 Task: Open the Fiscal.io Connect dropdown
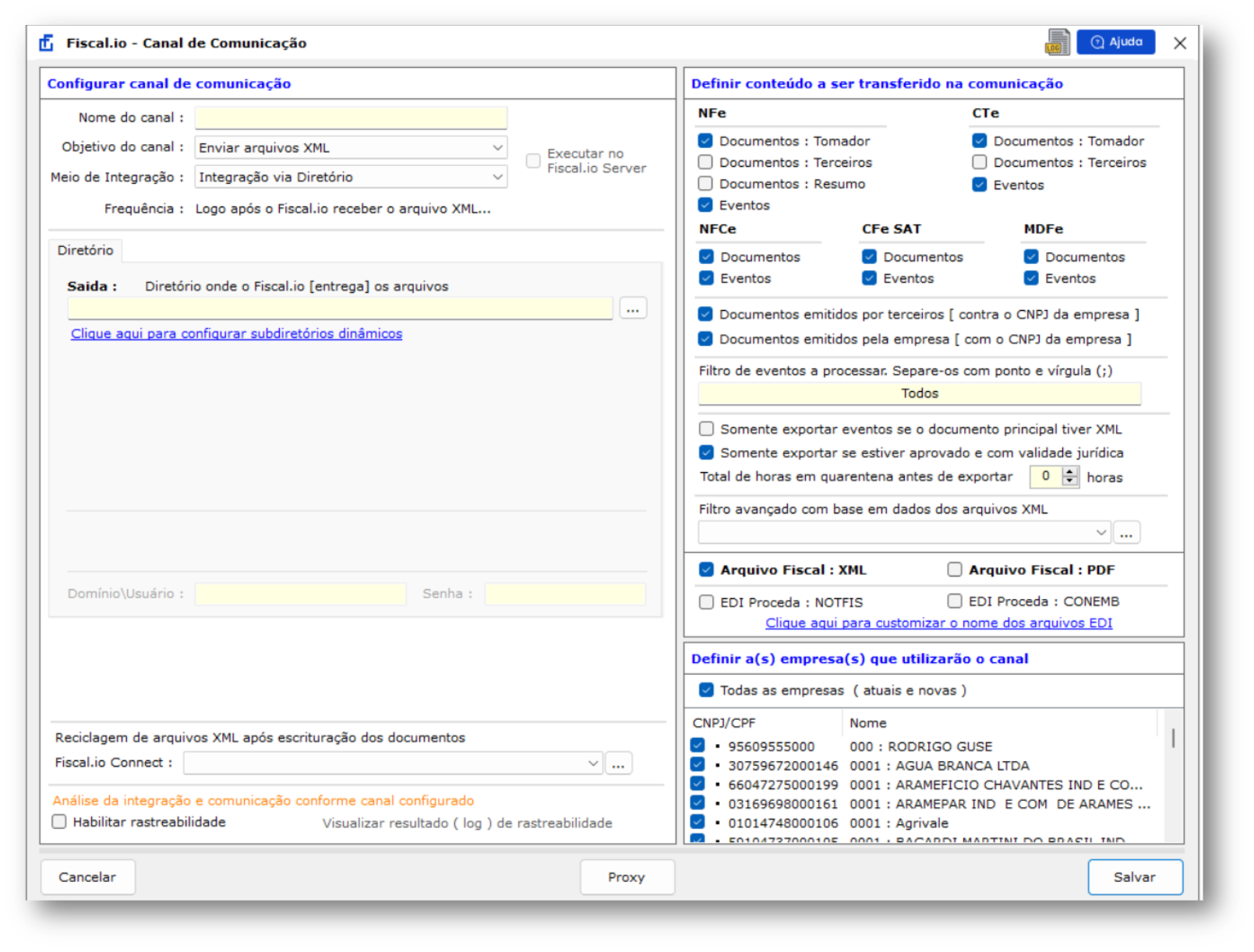tap(393, 763)
